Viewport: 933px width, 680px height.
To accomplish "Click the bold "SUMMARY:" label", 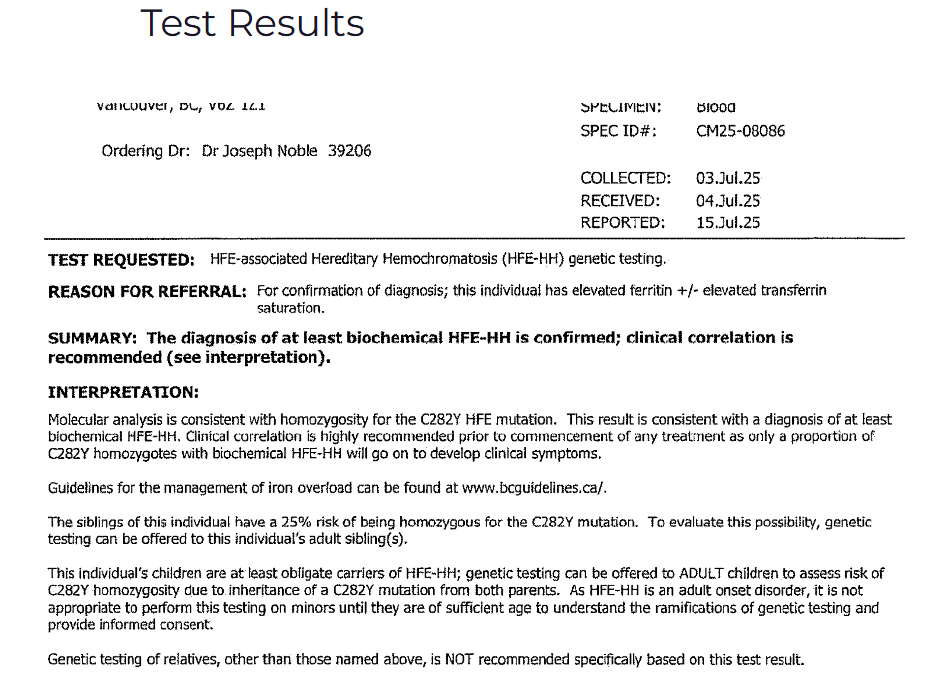I will click(x=92, y=338).
